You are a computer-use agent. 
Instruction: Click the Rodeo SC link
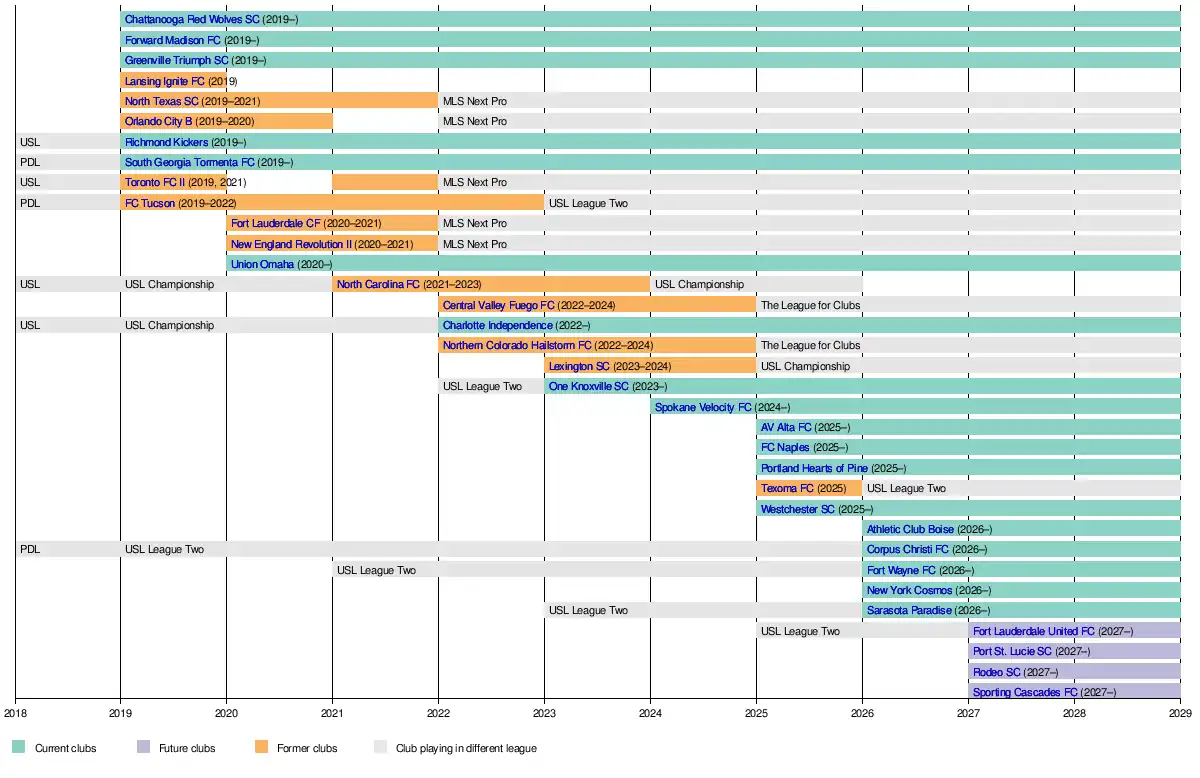[x=997, y=672]
